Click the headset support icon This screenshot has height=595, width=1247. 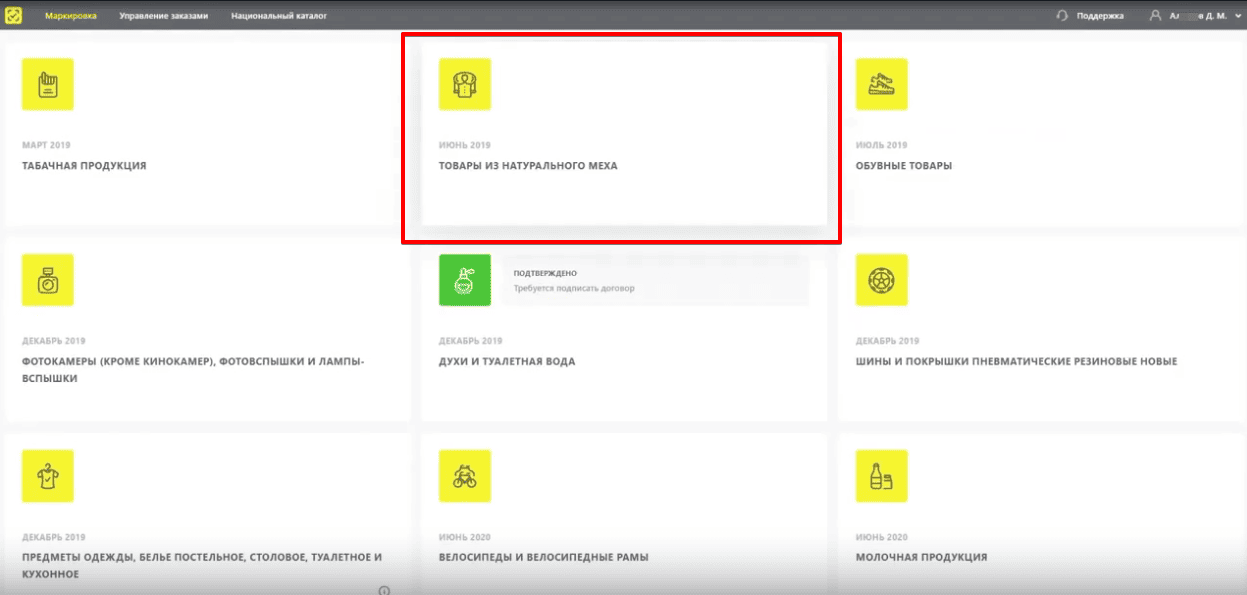click(x=1062, y=16)
